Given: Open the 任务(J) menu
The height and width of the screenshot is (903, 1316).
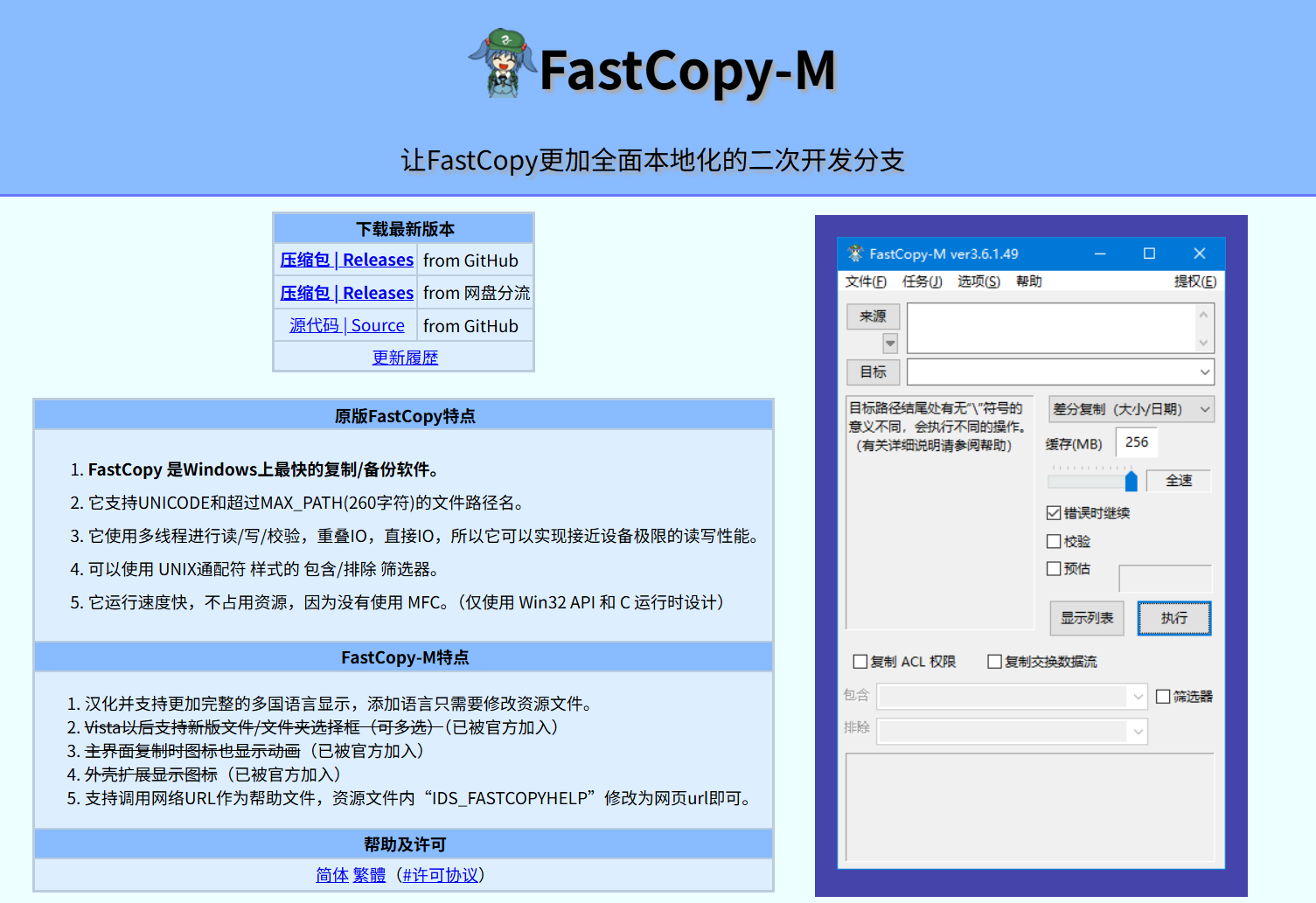Looking at the screenshot, I should tap(923, 281).
